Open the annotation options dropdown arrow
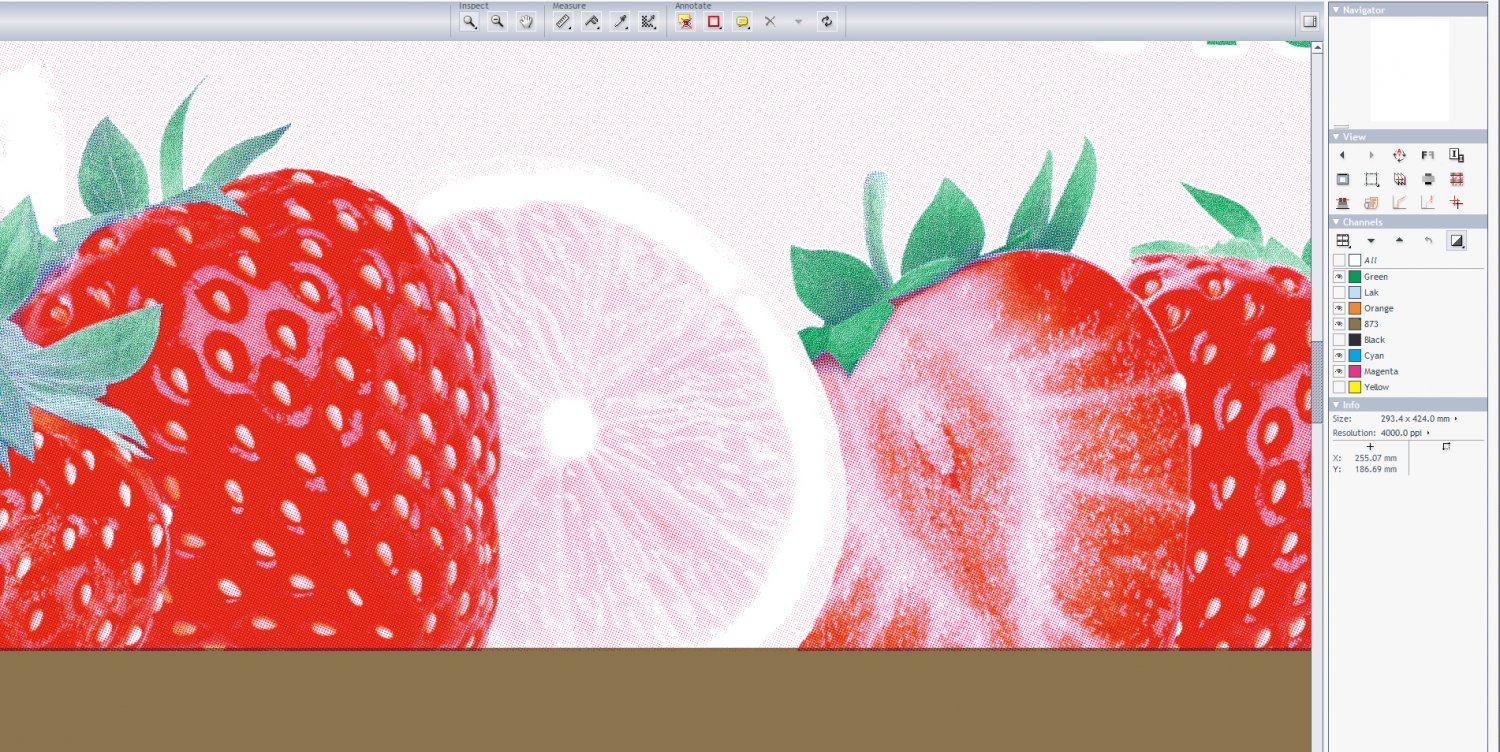The width and height of the screenshot is (1500, 752). 798,21
